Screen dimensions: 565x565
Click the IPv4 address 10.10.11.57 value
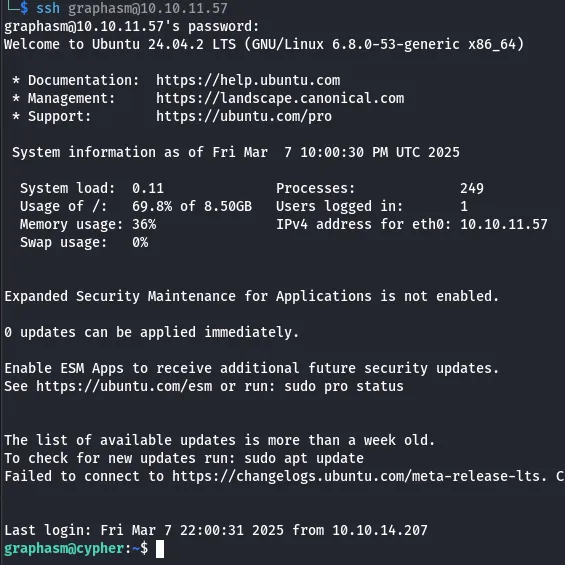pyautogui.click(x=504, y=224)
